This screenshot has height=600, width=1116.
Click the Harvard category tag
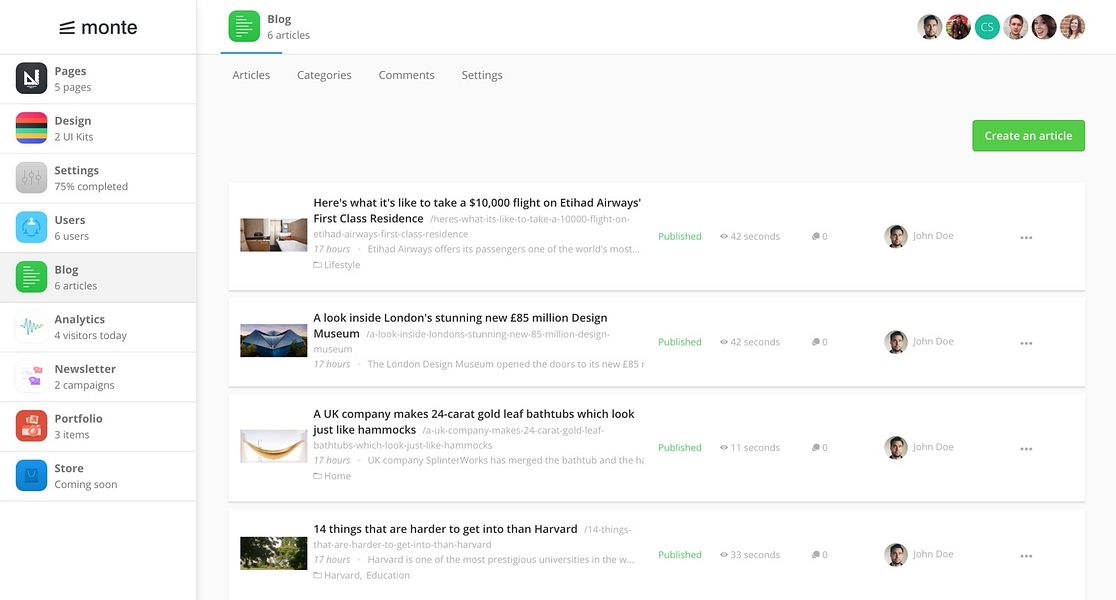click(342, 576)
